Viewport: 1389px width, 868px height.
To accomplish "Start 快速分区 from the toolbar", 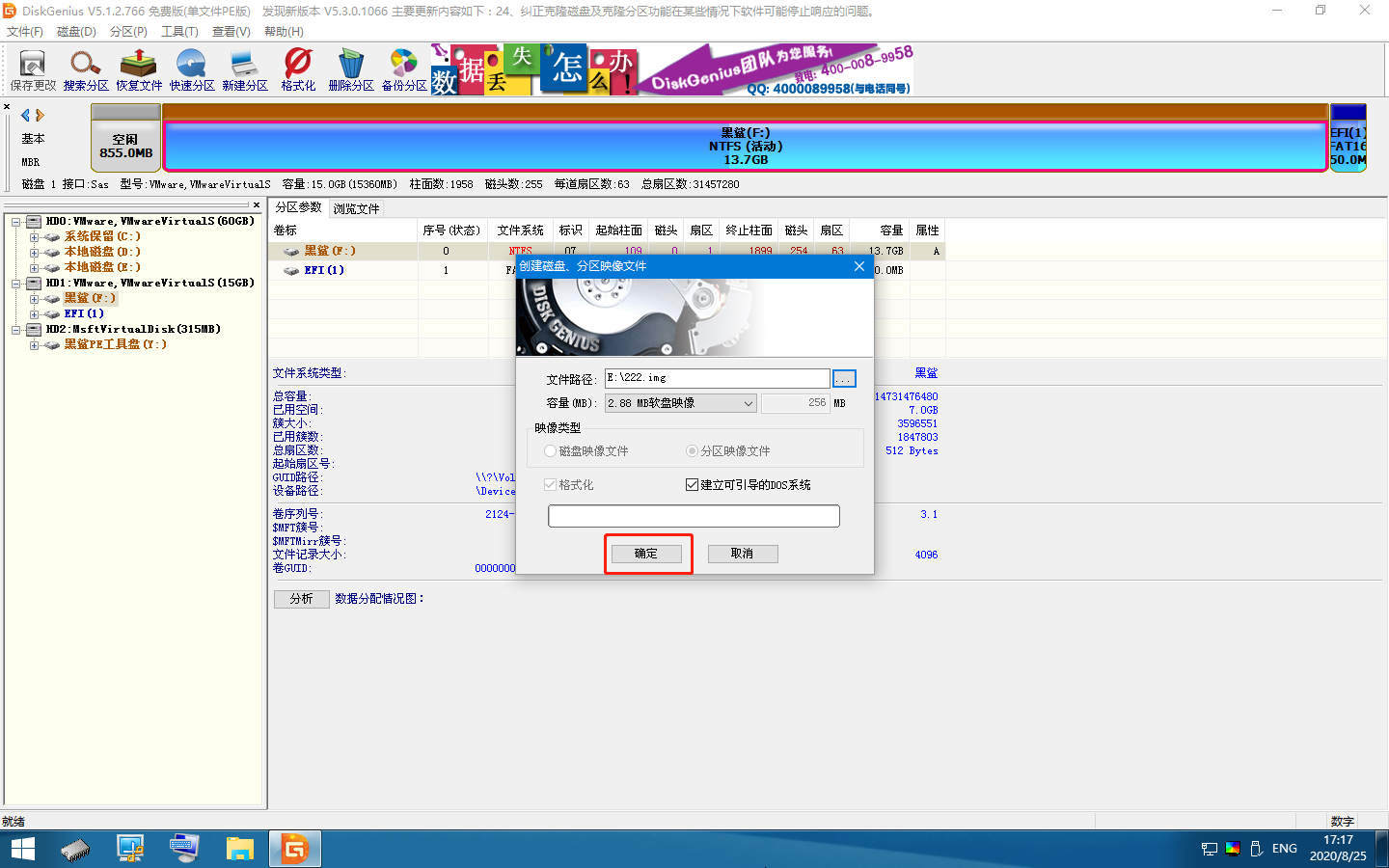I will (x=192, y=70).
